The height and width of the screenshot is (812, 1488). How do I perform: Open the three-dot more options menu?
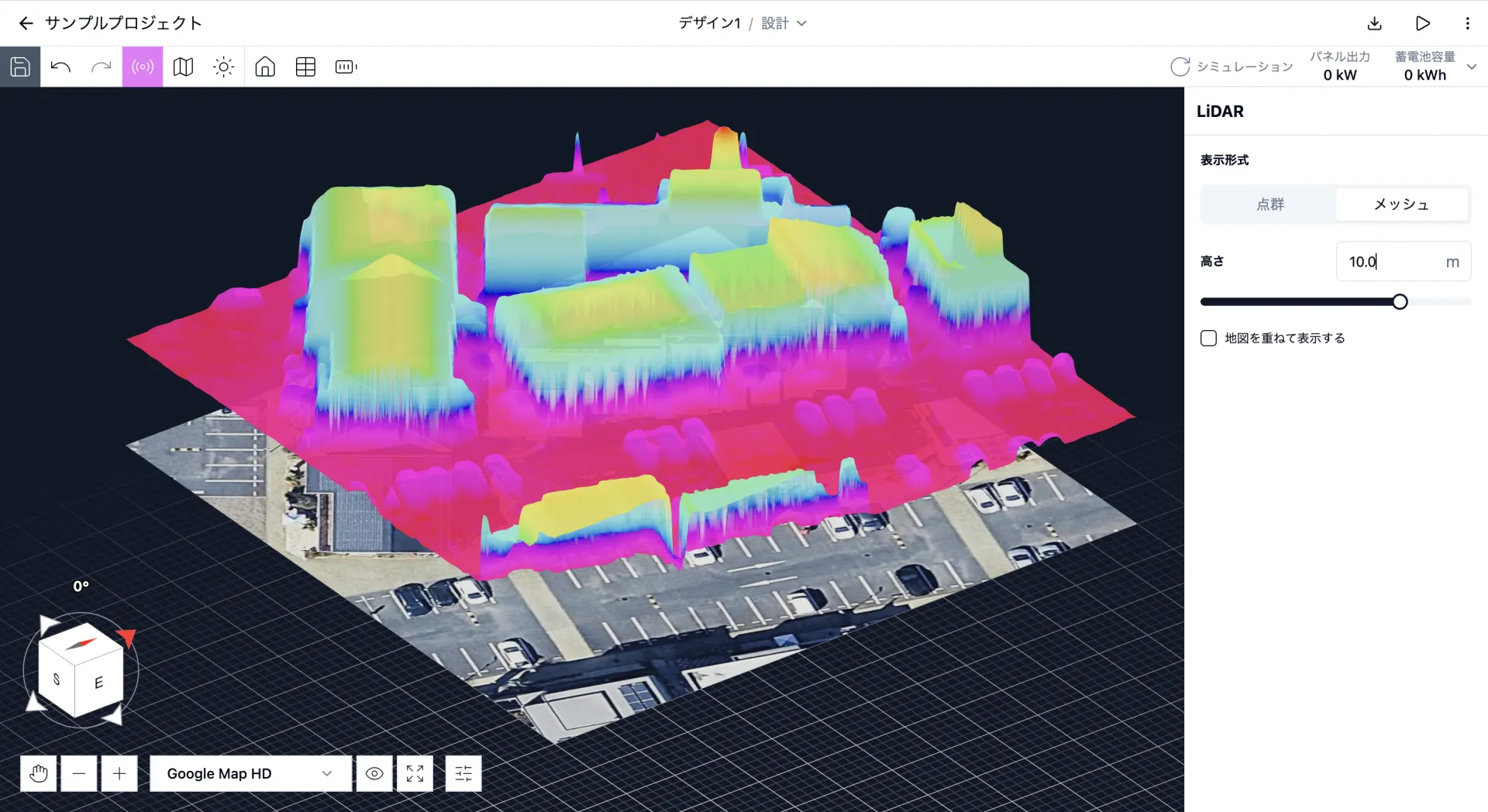1467,23
